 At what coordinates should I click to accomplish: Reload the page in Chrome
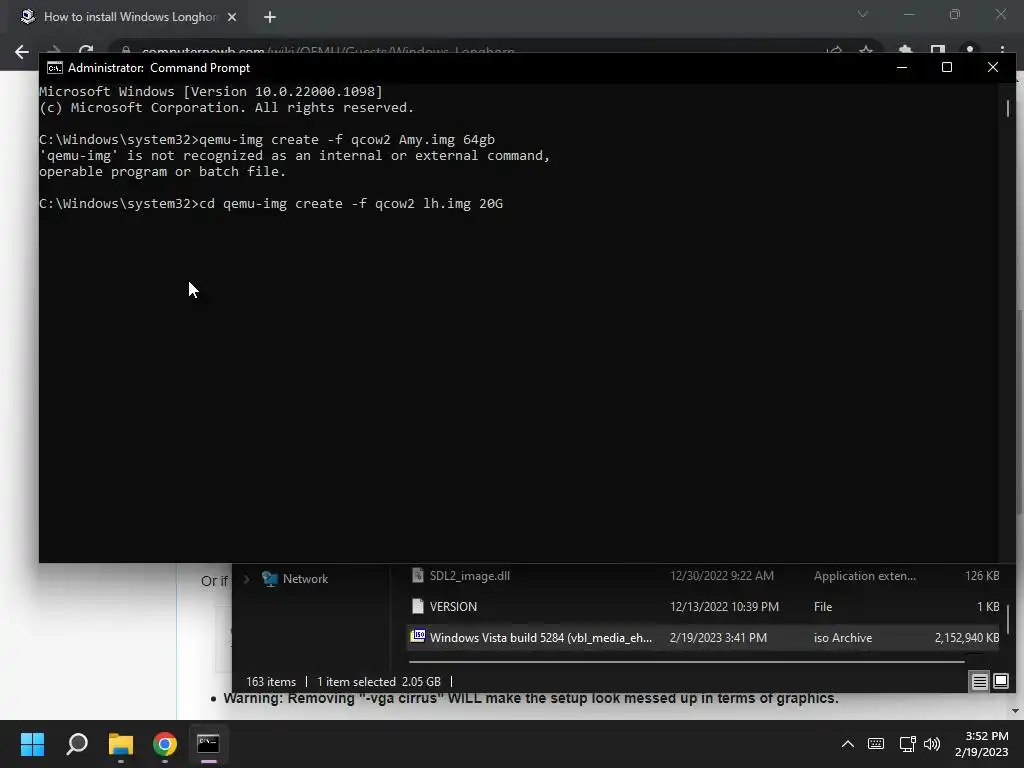tap(86, 50)
